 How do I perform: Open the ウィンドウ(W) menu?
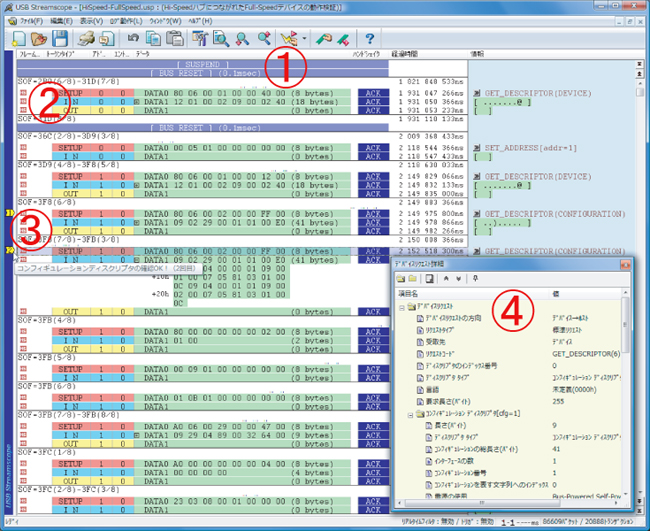tap(165, 21)
